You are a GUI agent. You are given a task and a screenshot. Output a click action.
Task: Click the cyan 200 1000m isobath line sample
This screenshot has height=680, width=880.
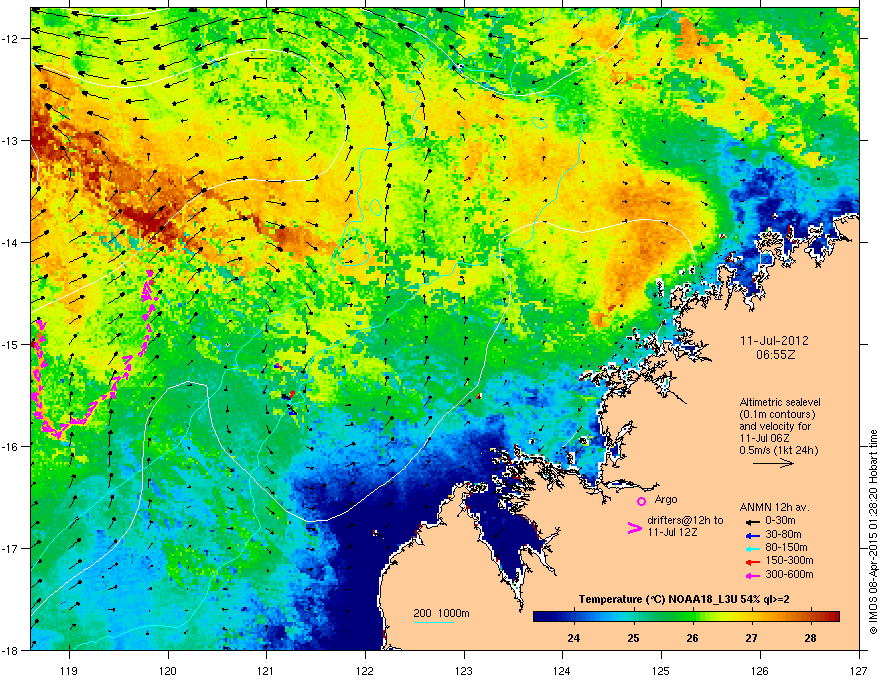[433, 622]
